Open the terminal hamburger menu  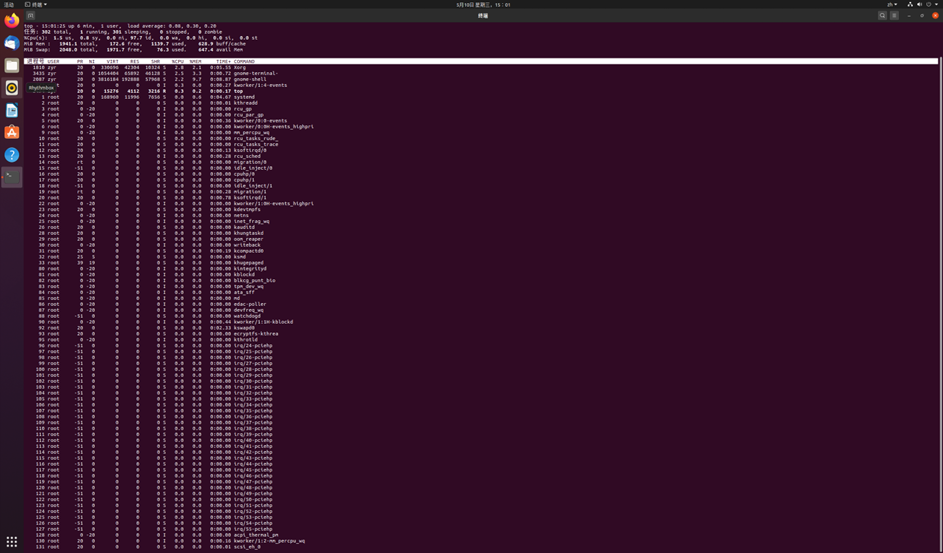point(894,16)
